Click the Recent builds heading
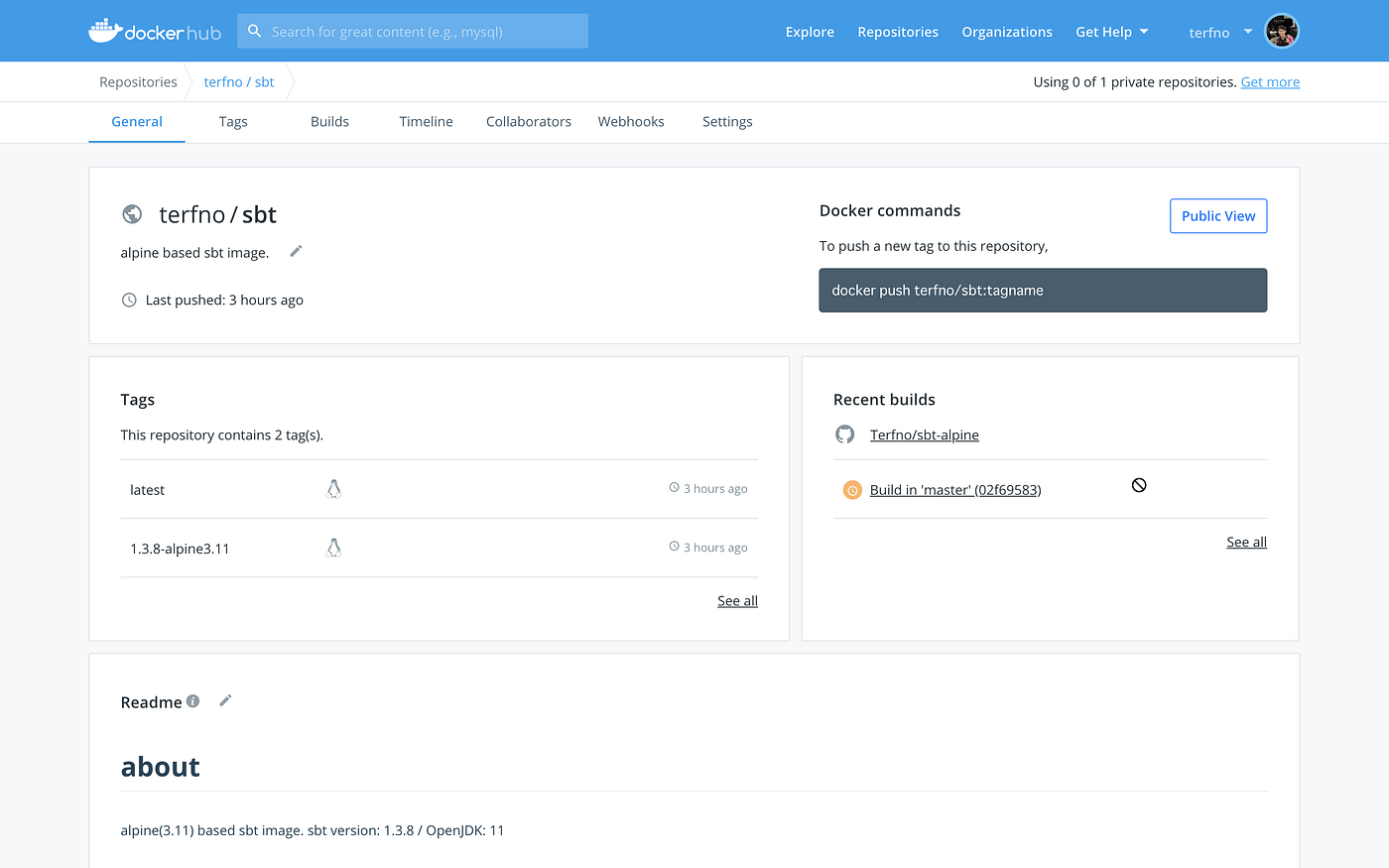Viewport: 1389px width, 868px height. (x=884, y=400)
